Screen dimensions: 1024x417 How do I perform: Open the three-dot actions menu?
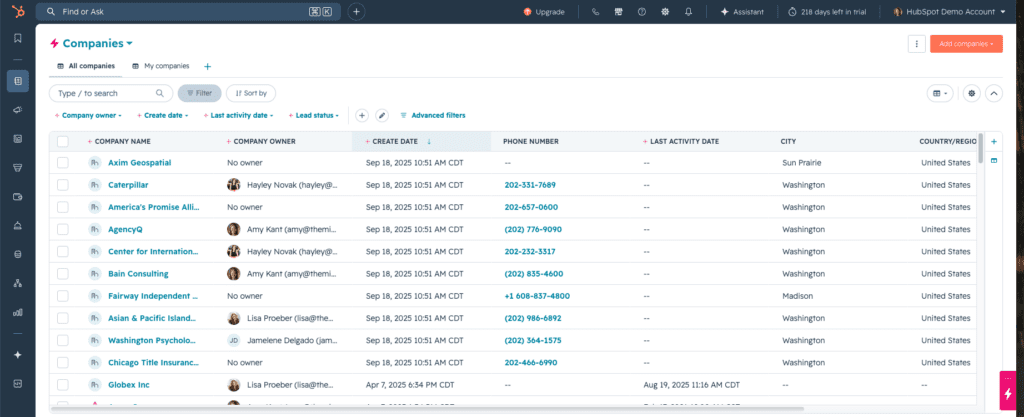pyautogui.click(x=917, y=44)
